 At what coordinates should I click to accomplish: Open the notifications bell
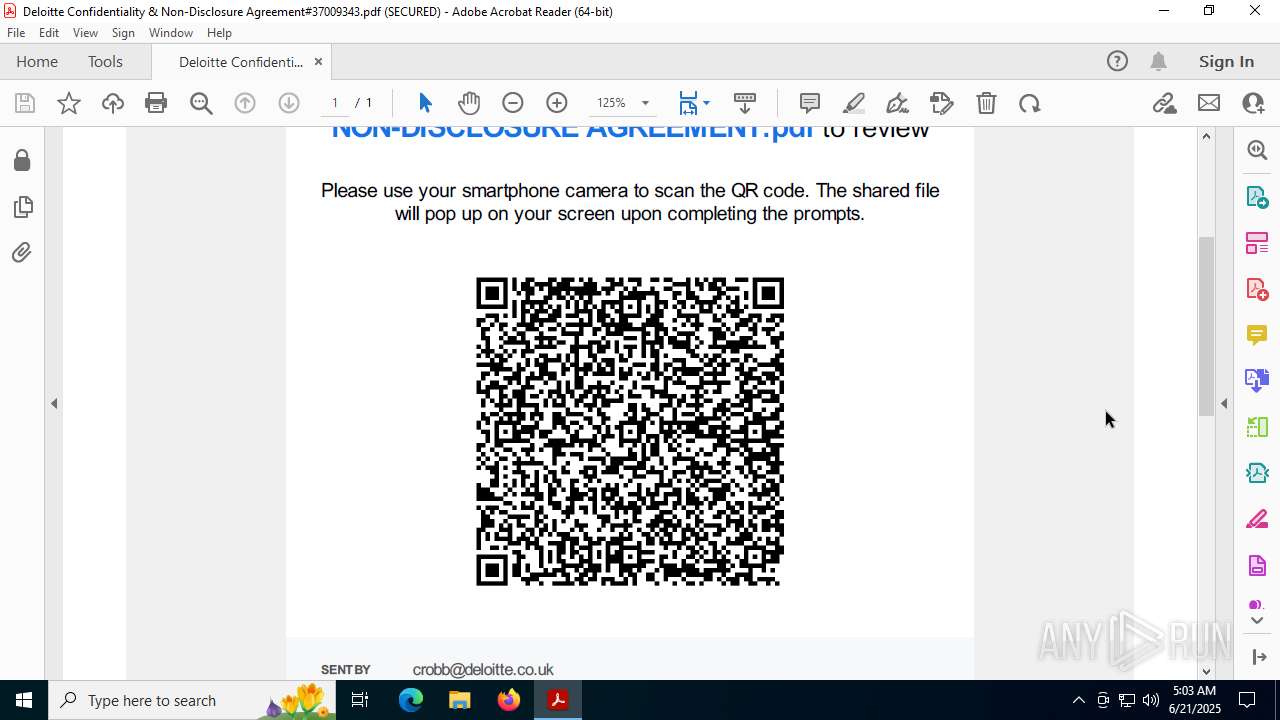1159,62
